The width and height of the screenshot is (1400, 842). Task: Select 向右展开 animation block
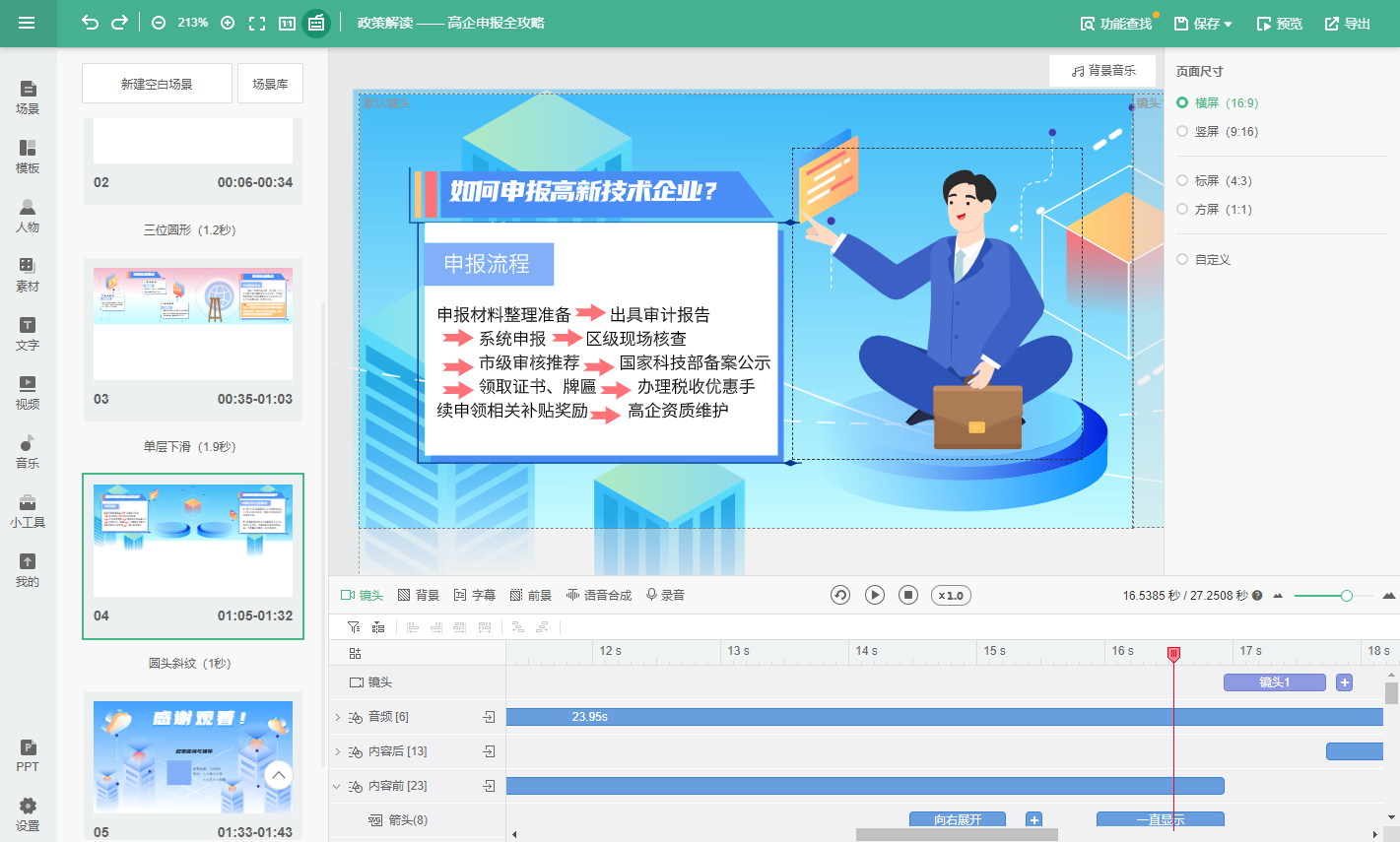[958, 819]
